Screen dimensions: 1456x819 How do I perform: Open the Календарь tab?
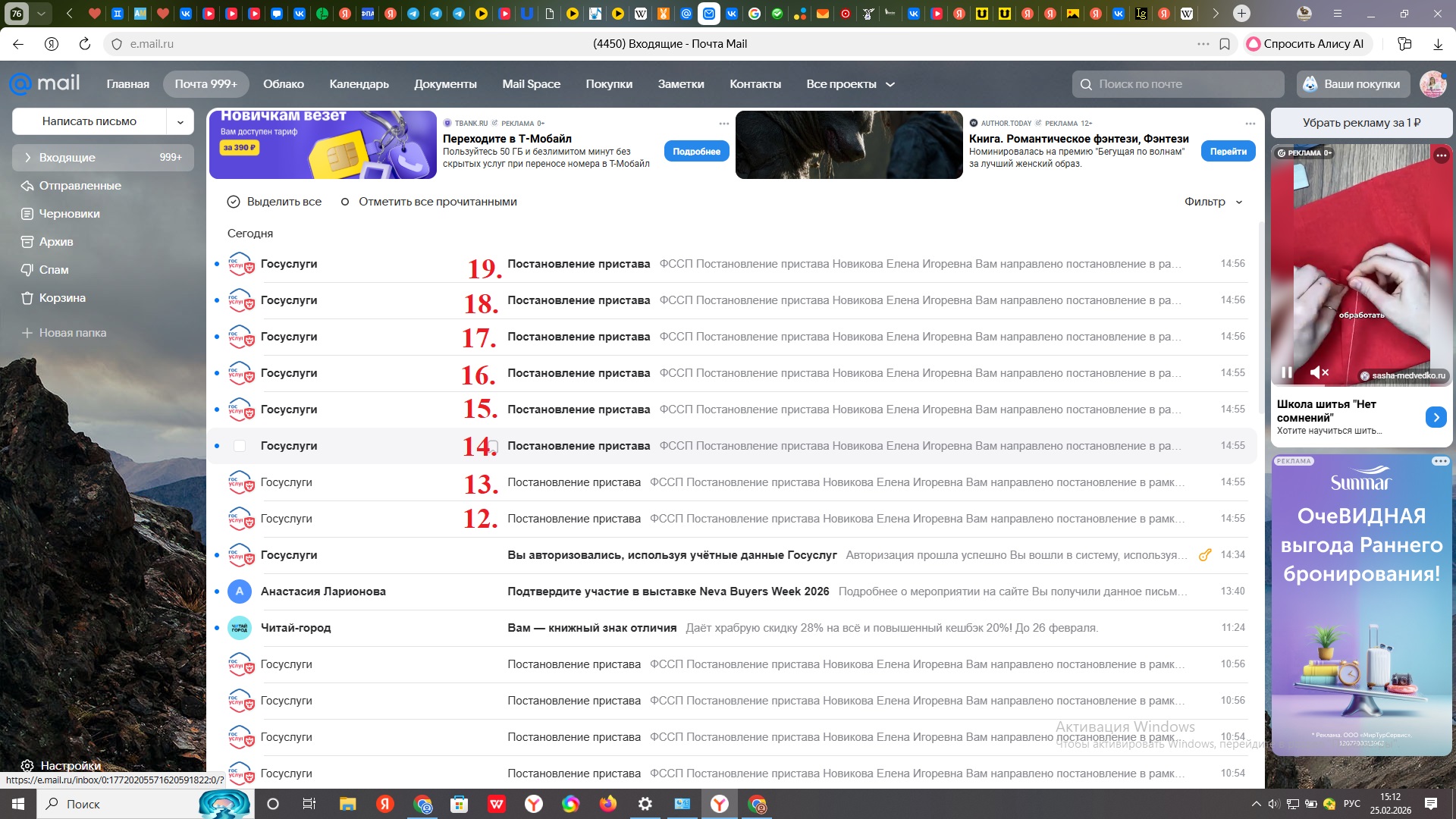pos(359,84)
